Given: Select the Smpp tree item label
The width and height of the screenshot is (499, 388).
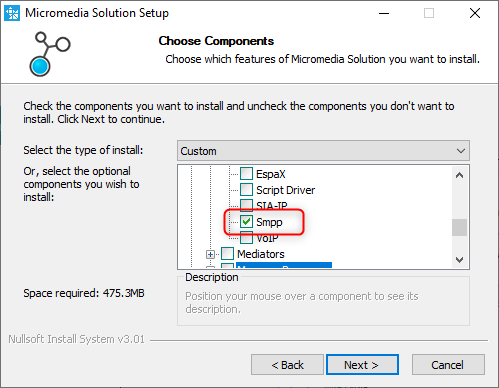Looking at the screenshot, I should (269, 222).
